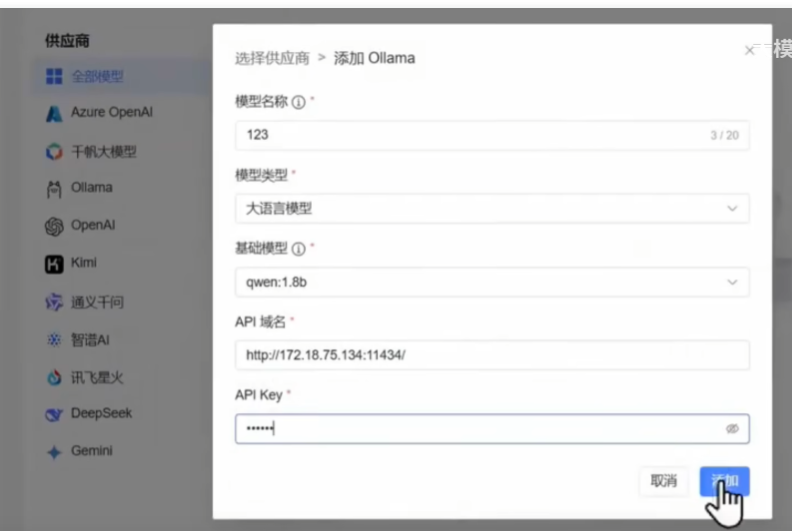Screen dimensions: 792x531
Task: Click the Ollama llama icon in sidebar
Action: (x=54, y=189)
